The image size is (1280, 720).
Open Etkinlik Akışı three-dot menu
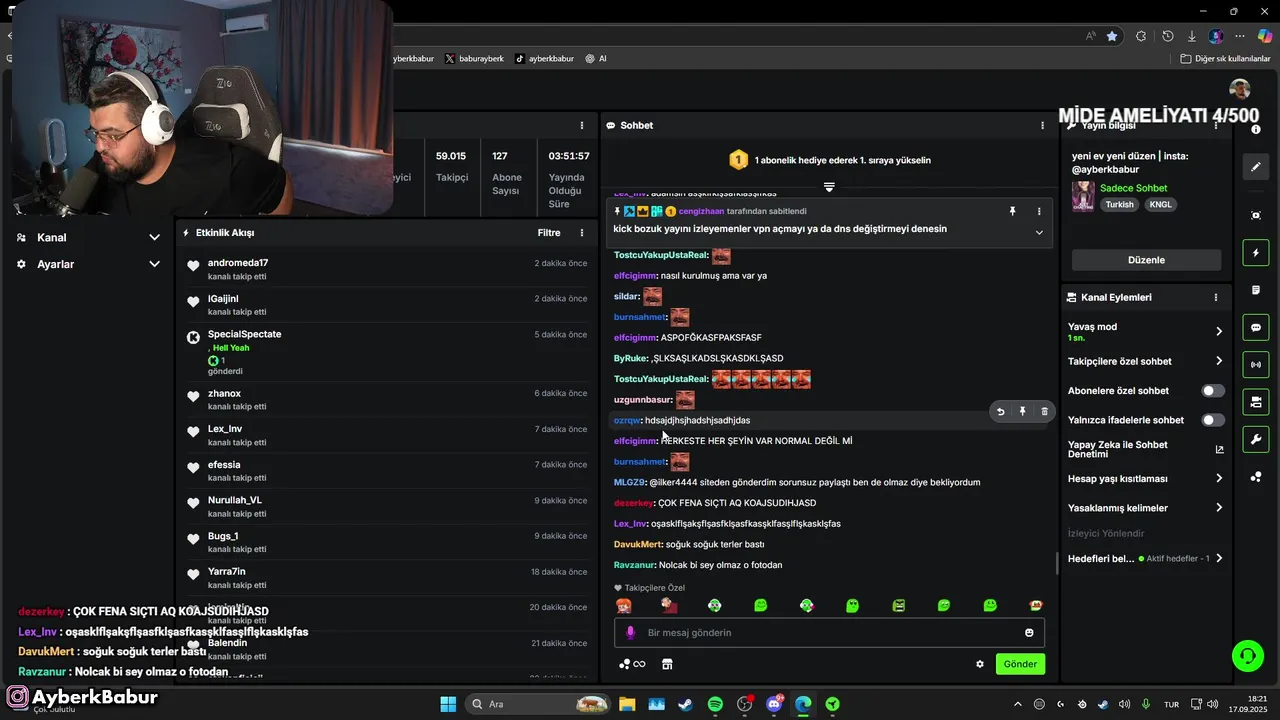582,233
